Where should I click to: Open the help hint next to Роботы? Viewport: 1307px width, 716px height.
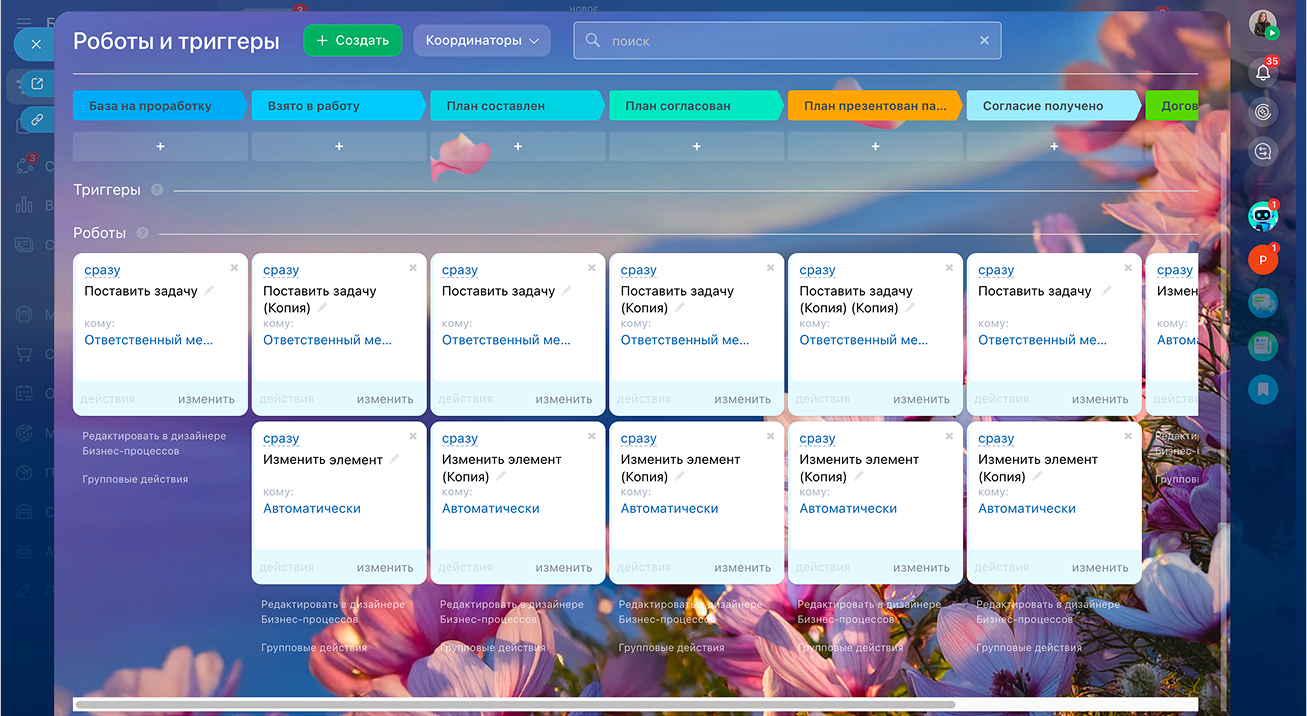142,233
